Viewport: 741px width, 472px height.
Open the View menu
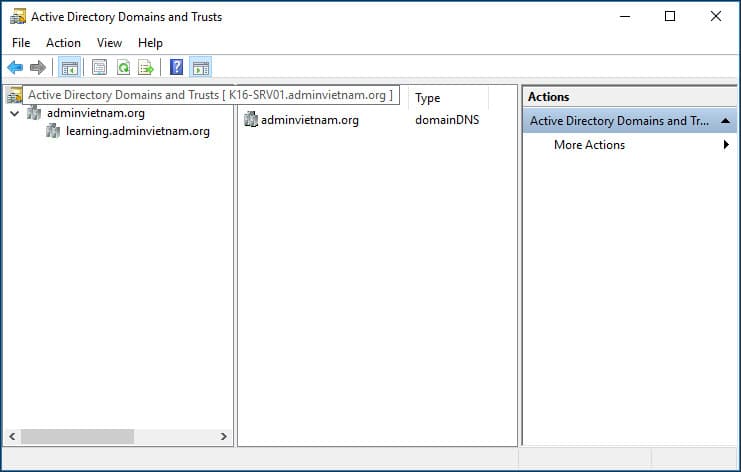(x=109, y=43)
